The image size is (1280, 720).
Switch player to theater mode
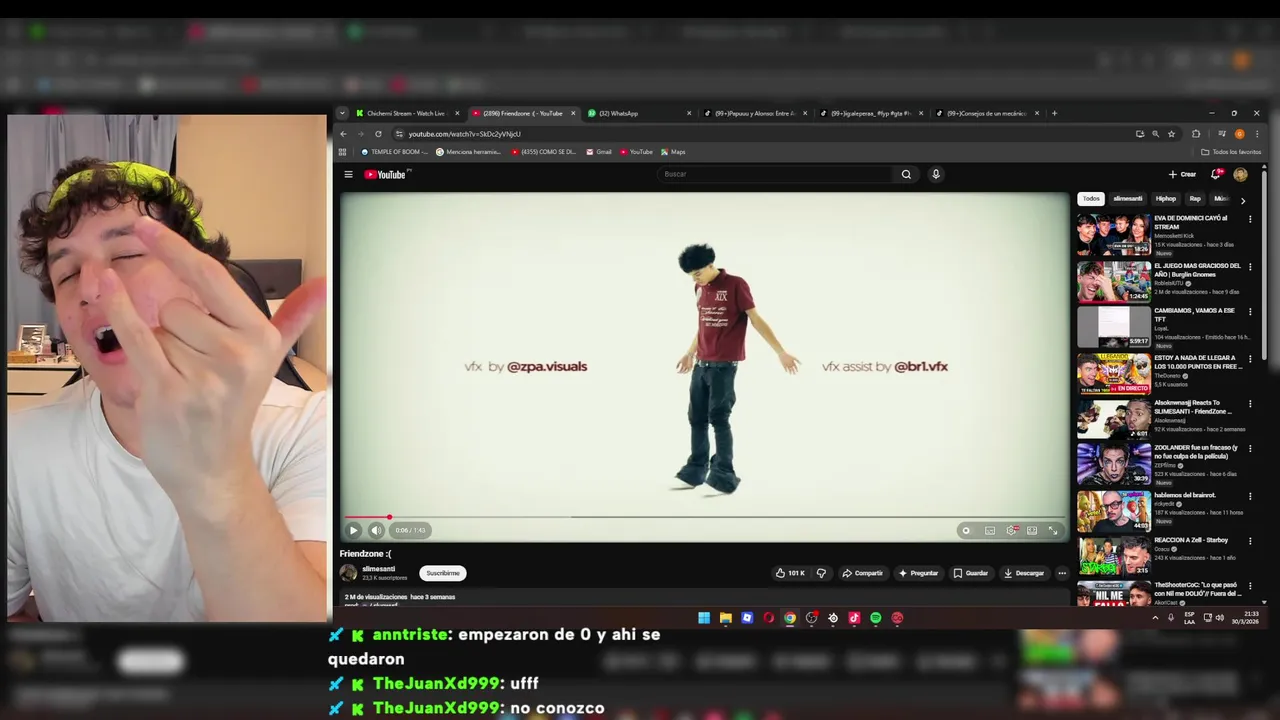1032,530
